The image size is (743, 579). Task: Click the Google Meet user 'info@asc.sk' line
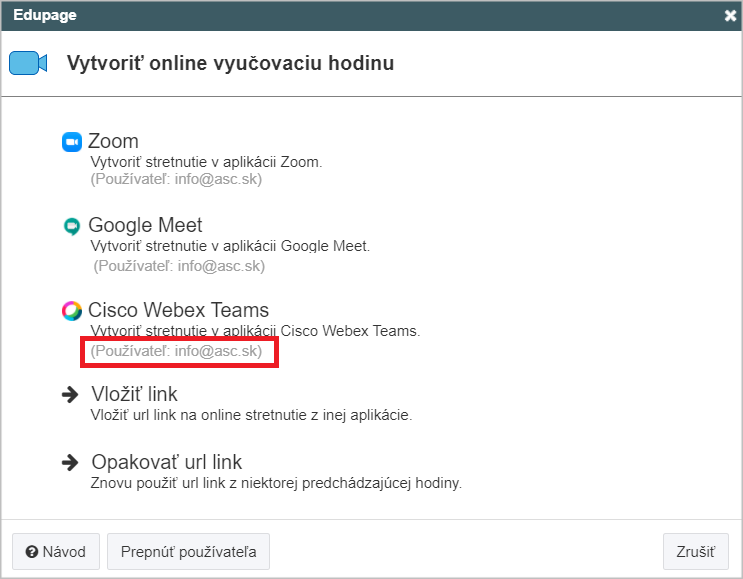(x=179, y=266)
